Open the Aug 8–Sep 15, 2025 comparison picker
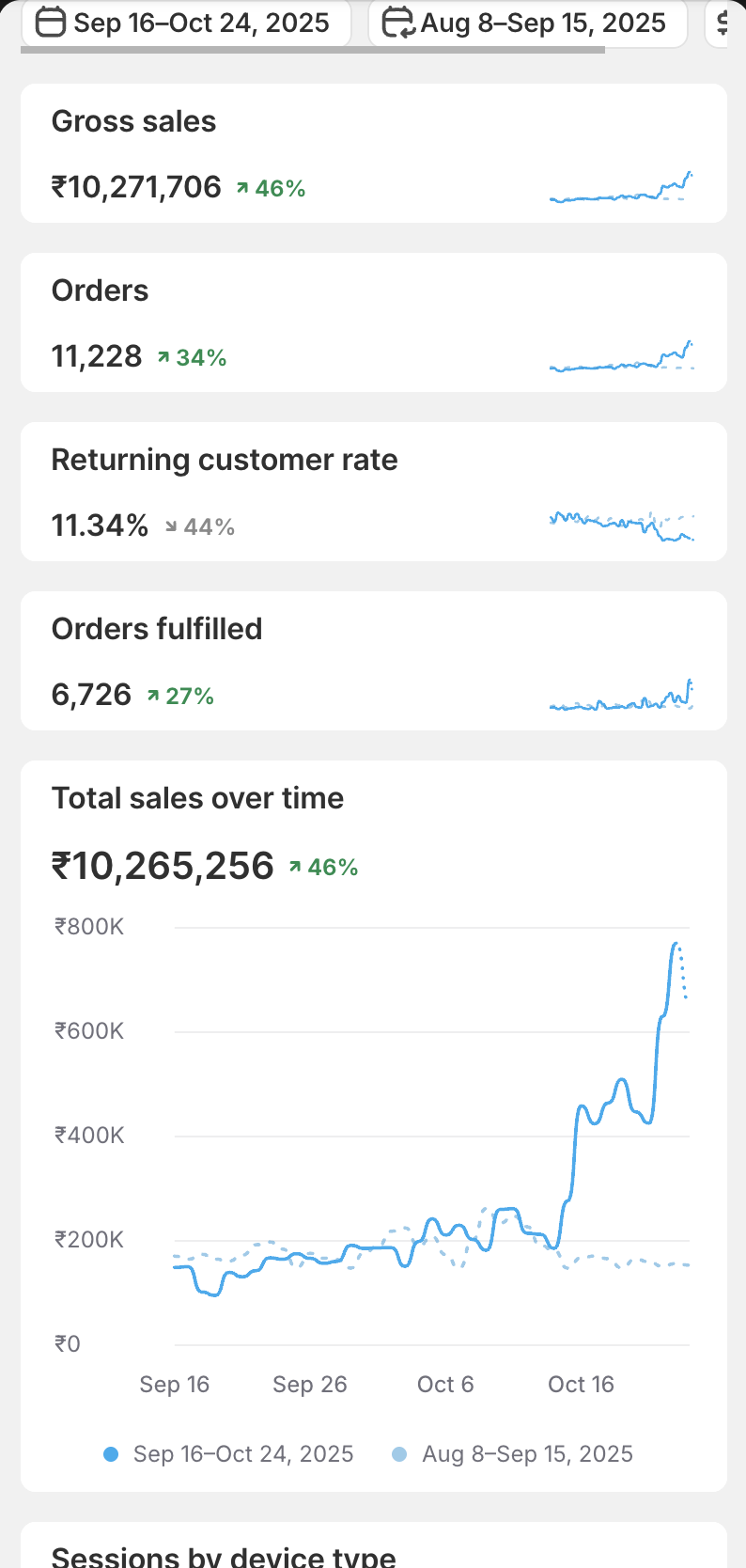 [x=527, y=23]
